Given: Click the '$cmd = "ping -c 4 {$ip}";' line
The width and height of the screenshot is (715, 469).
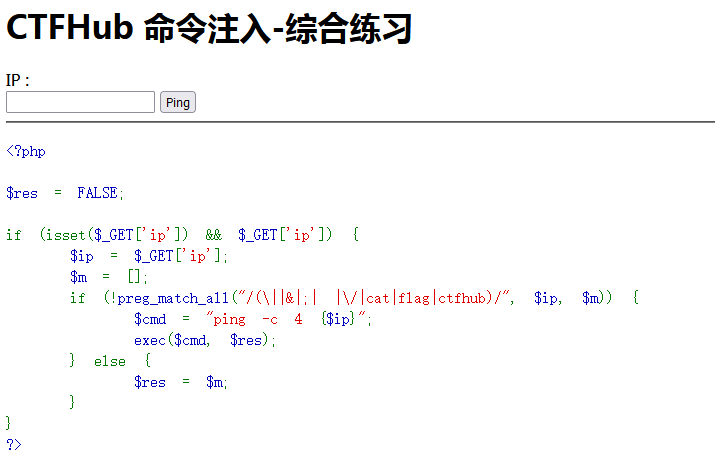Looking at the screenshot, I should click(x=253, y=319).
